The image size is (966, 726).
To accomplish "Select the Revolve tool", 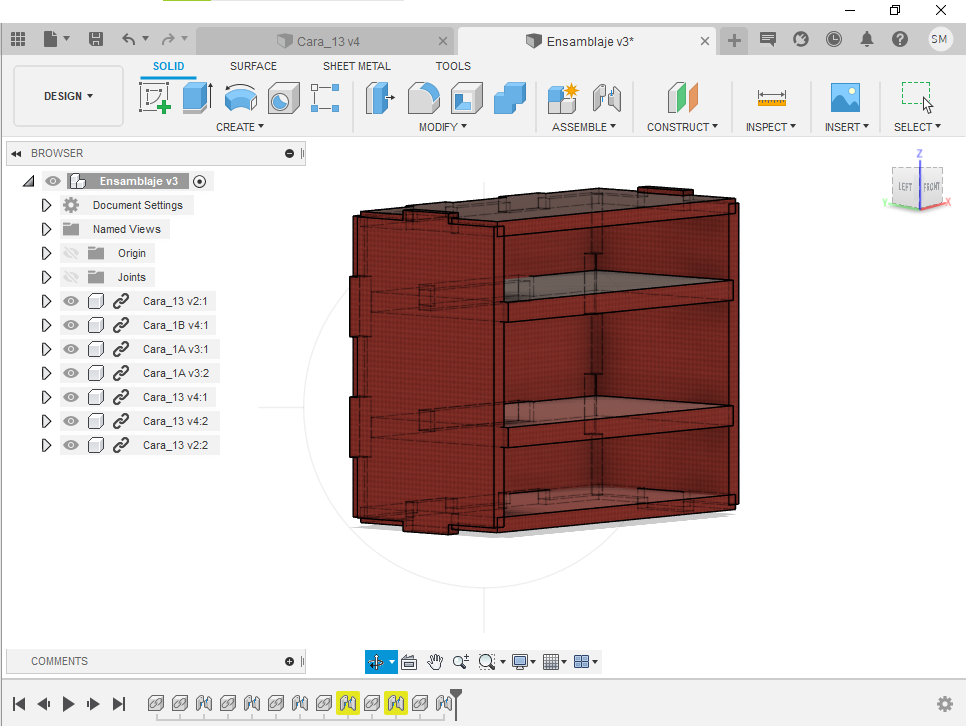I will tap(240, 97).
